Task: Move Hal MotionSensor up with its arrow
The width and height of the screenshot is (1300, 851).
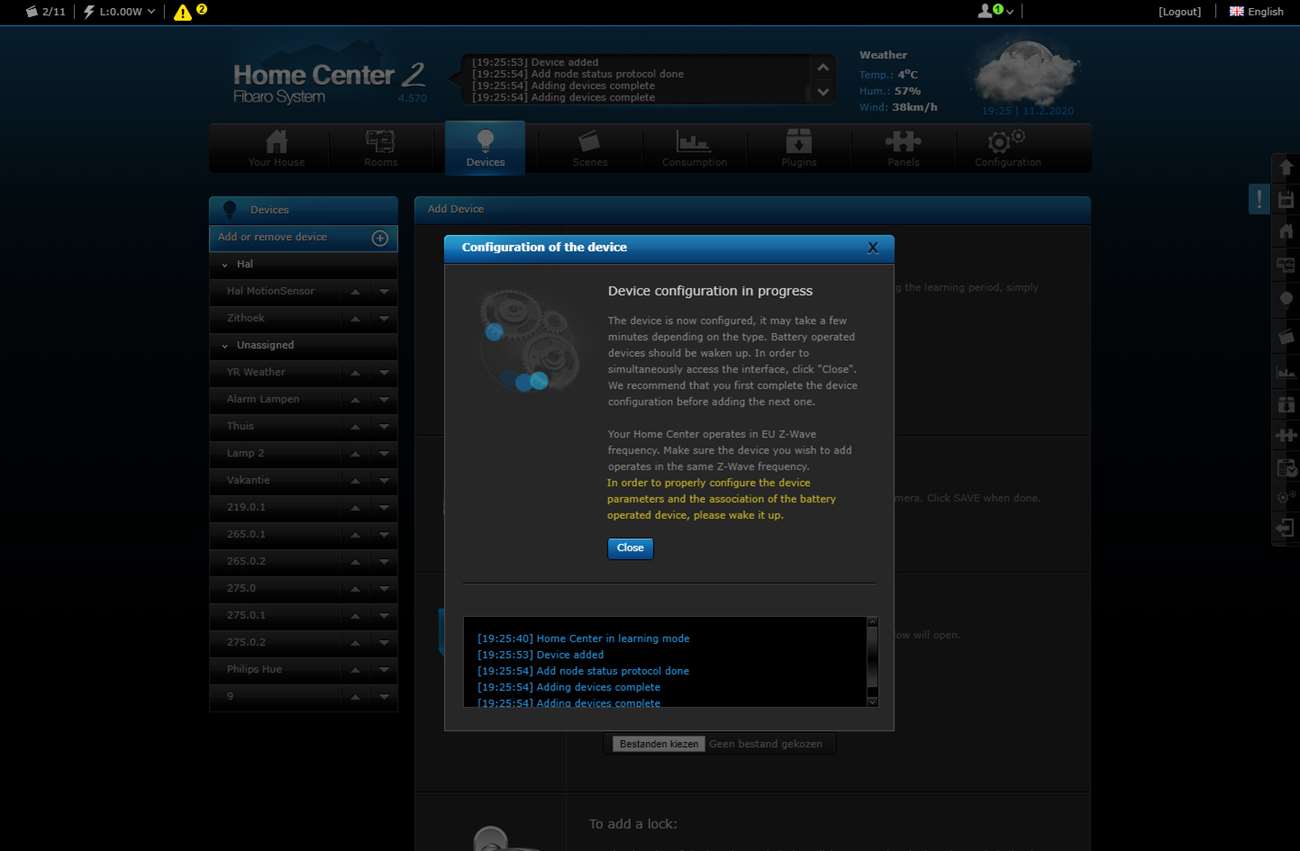Action: point(355,292)
